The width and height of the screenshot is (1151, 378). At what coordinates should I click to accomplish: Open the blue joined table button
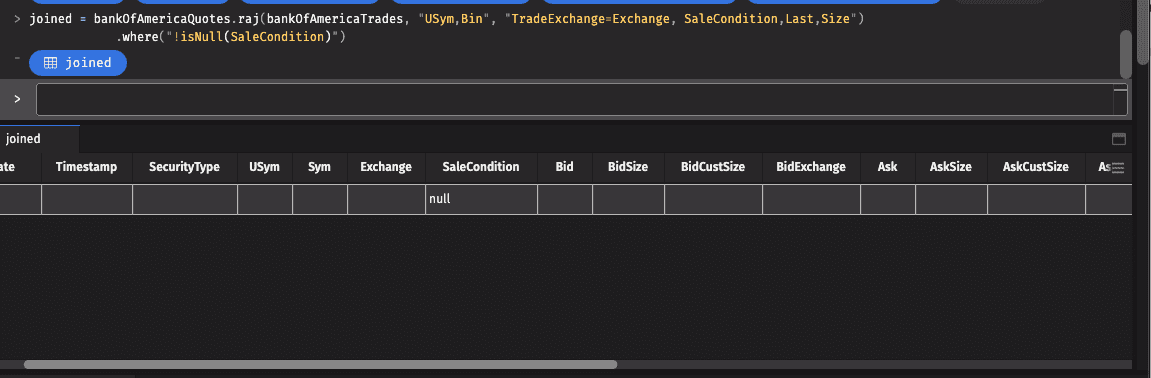click(x=78, y=63)
